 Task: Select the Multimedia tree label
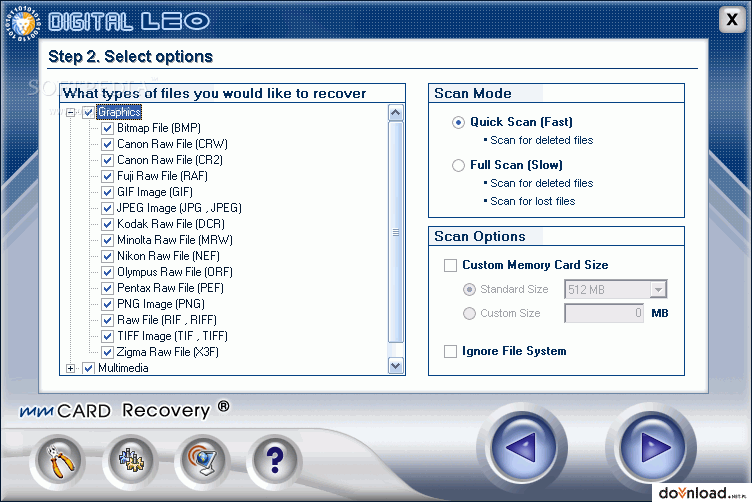pyautogui.click(x=123, y=368)
